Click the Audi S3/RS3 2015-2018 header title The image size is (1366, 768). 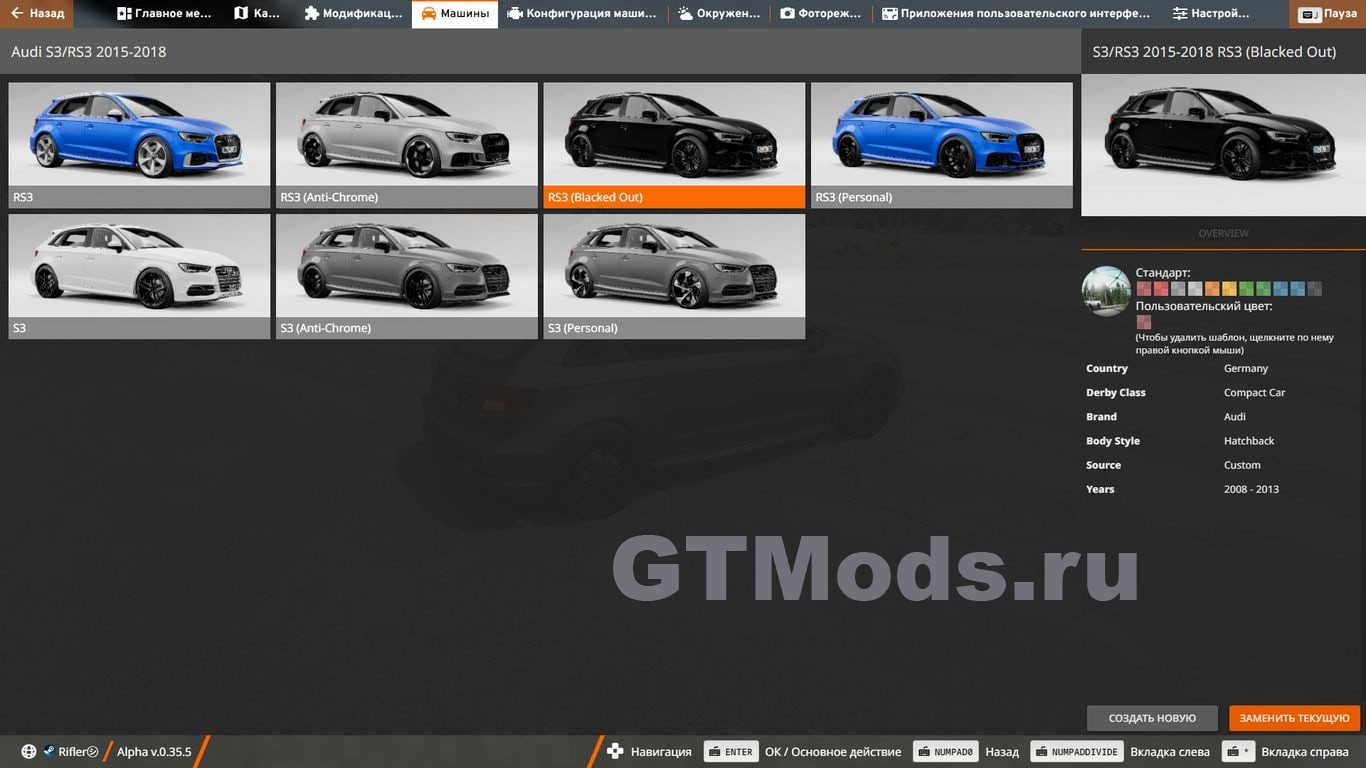click(89, 51)
